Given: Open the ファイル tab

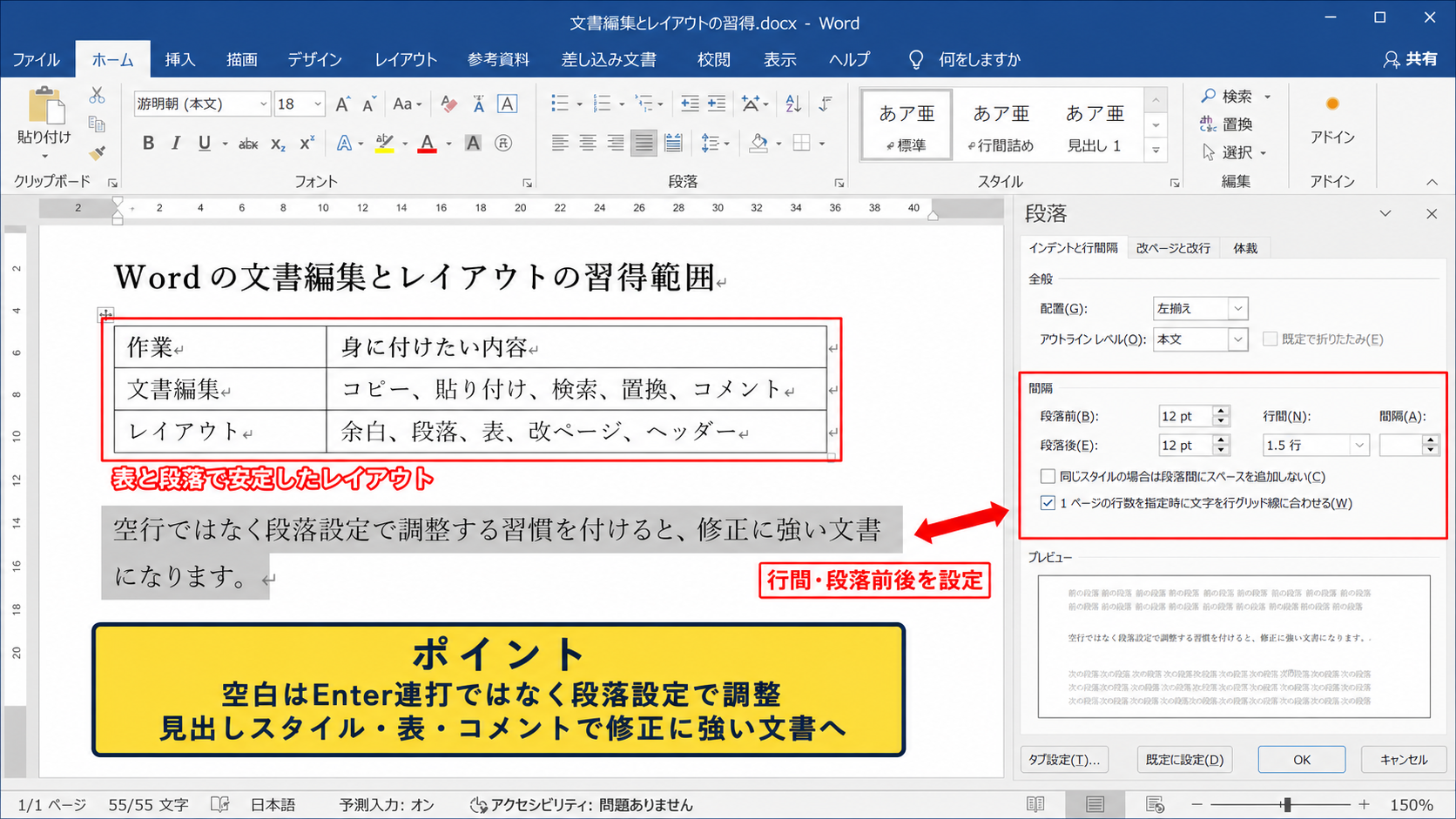Looking at the screenshot, I should pyautogui.click(x=36, y=59).
